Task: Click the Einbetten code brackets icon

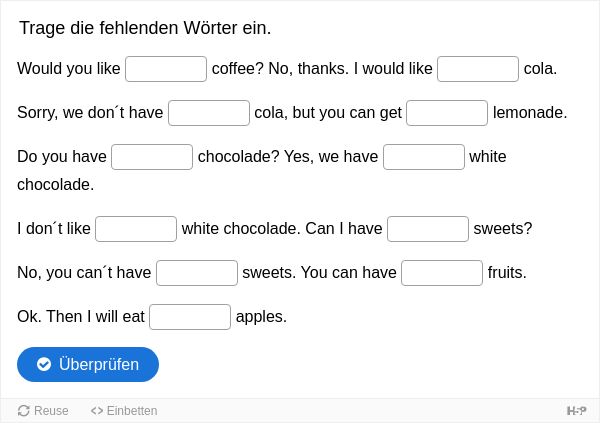Action: tap(97, 411)
